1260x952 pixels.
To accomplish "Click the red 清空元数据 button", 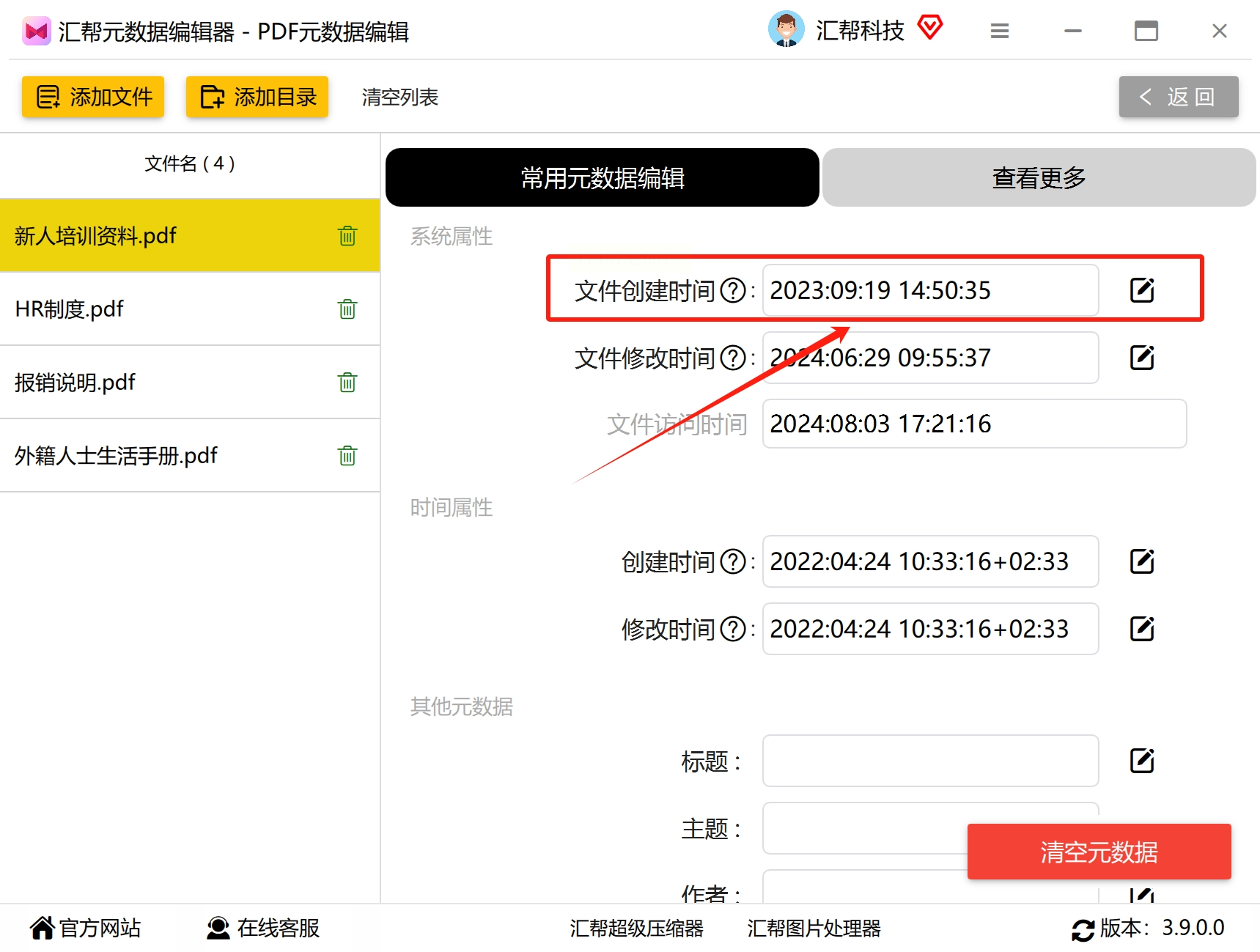I will [1099, 852].
